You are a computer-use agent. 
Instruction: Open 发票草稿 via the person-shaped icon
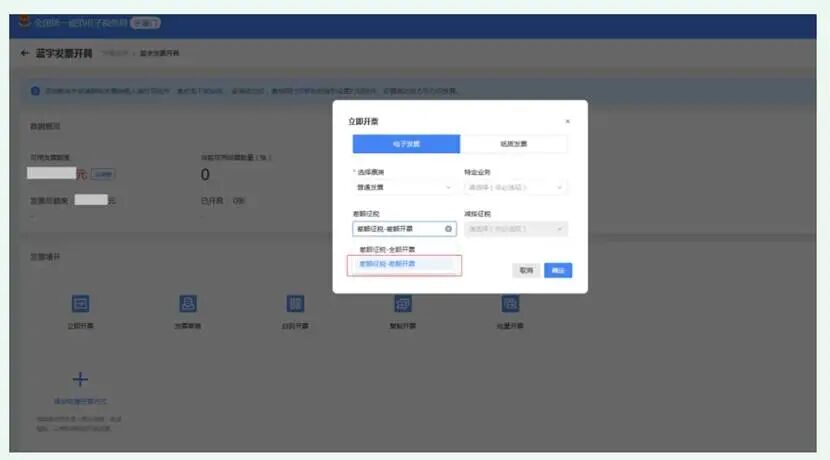(x=188, y=303)
